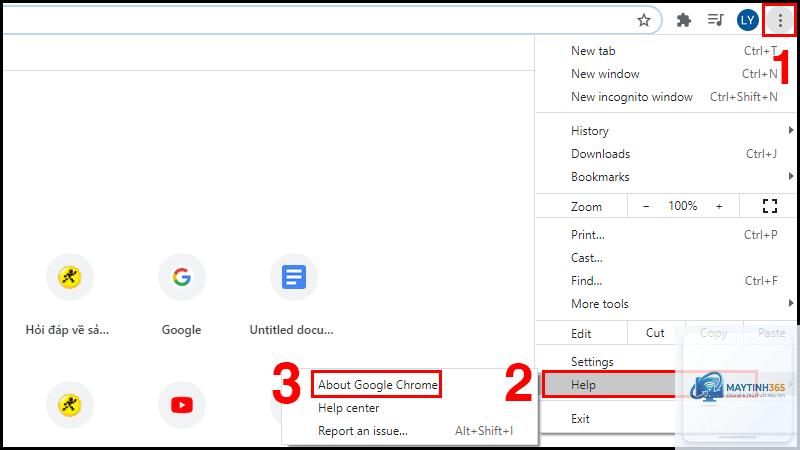
Task: Click the 100% zoom level value
Action: click(683, 206)
